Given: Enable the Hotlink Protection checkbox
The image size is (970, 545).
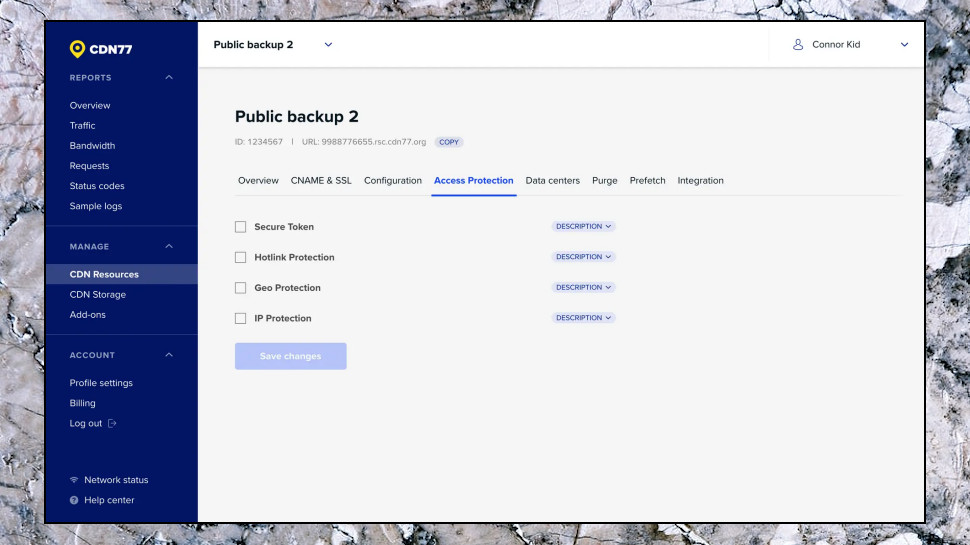Looking at the screenshot, I should pyautogui.click(x=241, y=257).
